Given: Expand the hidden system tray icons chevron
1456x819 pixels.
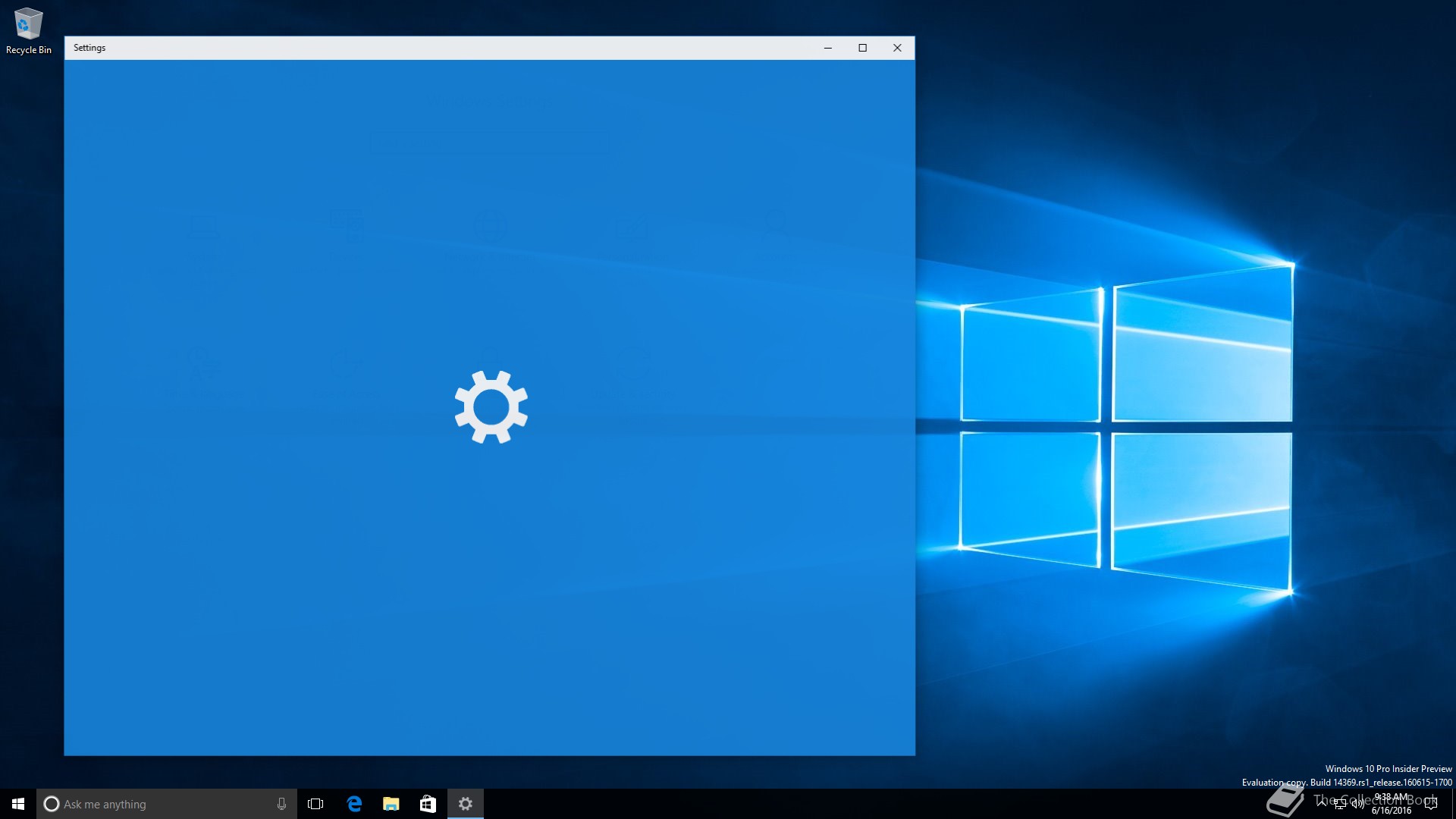Looking at the screenshot, I should pos(1322,804).
